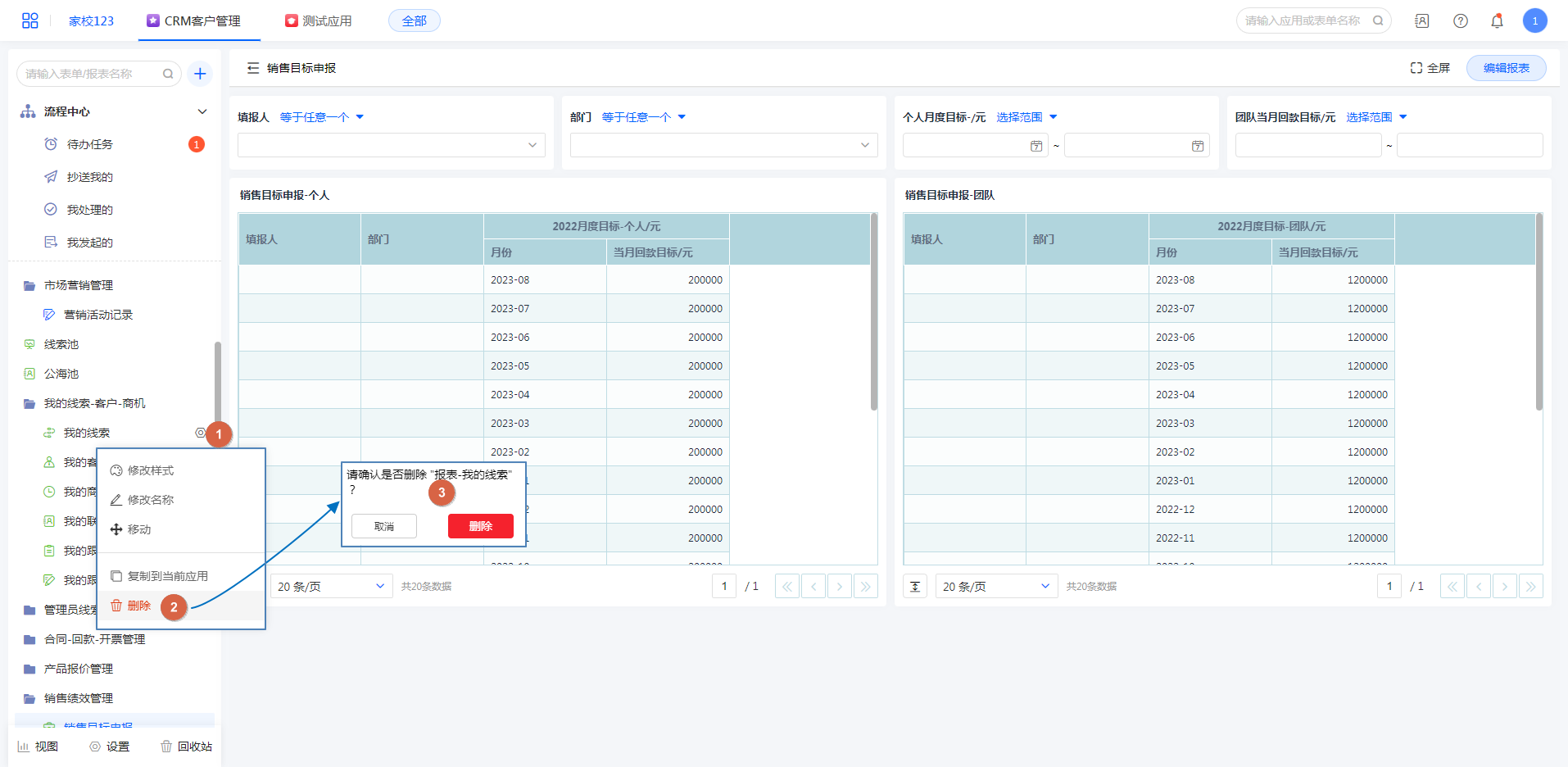Click 取消 in the delete dialog

point(383,526)
